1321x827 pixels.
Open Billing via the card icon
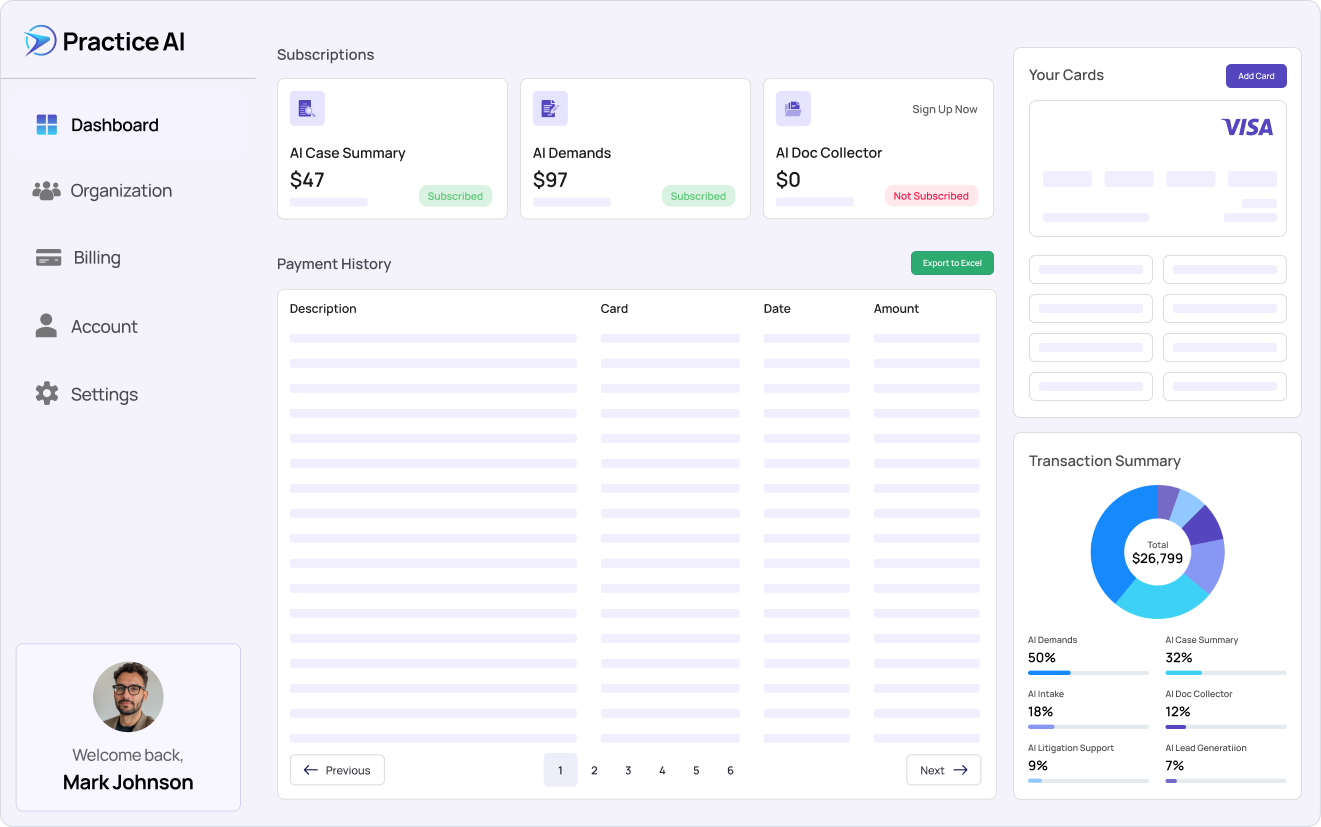click(47, 257)
